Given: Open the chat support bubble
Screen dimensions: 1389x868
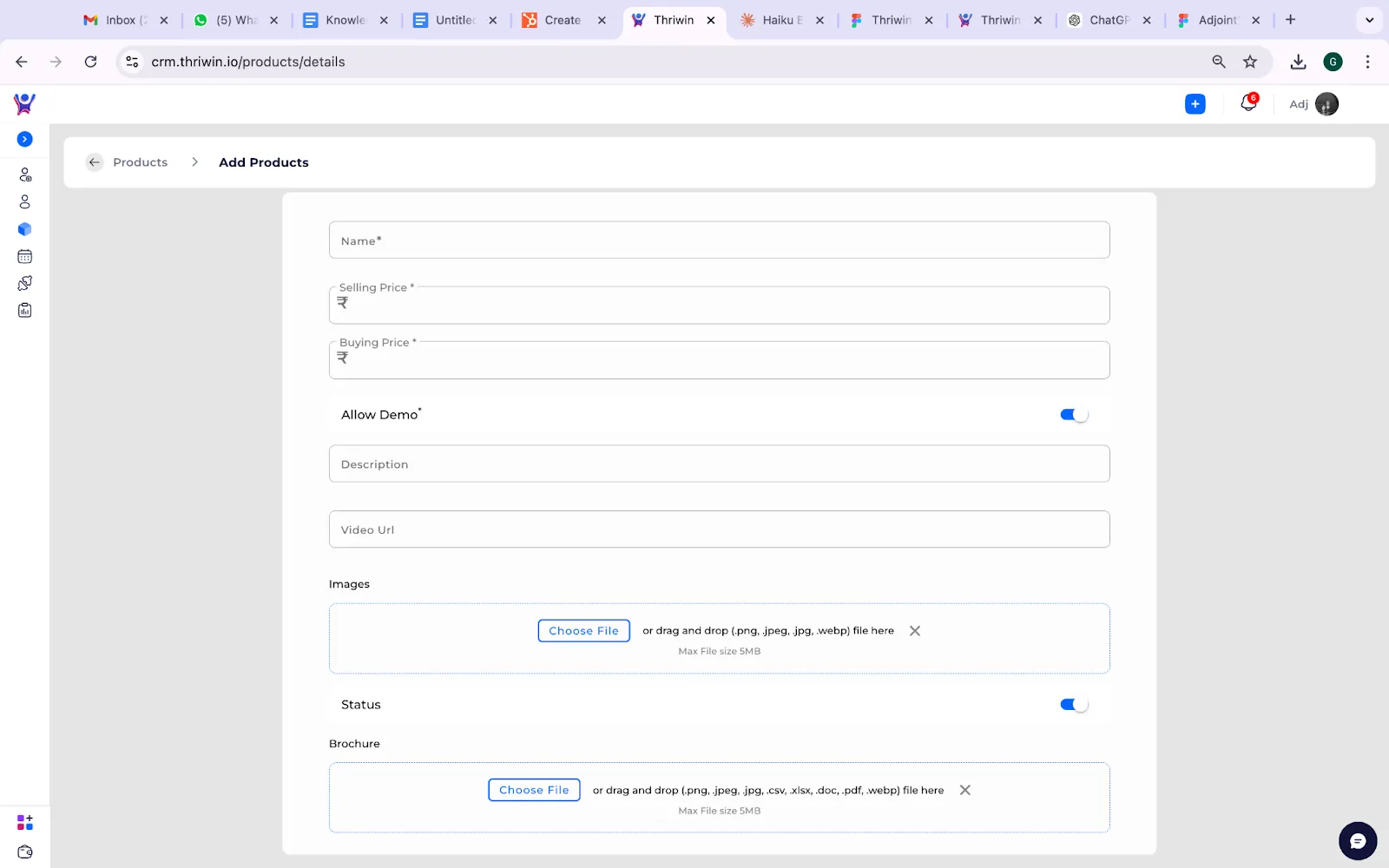Looking at the screenshot, I should pos(1358,841).
